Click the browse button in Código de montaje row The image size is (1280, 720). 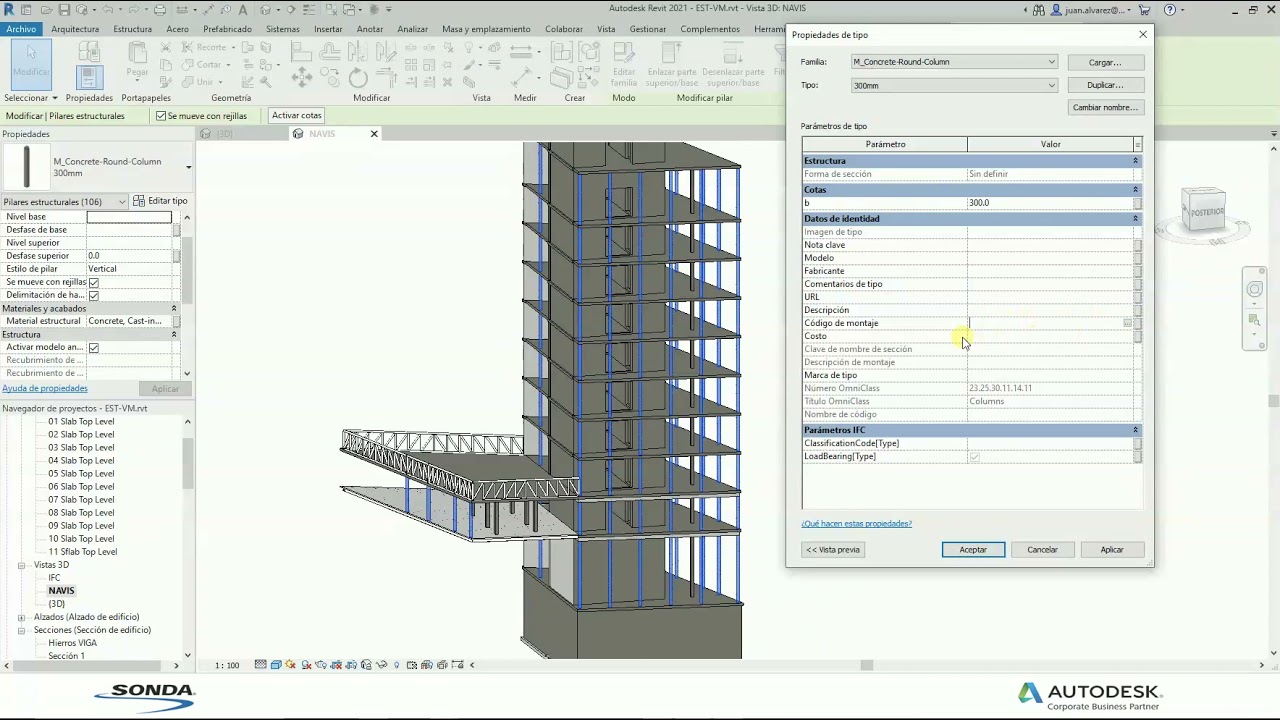1127,323
